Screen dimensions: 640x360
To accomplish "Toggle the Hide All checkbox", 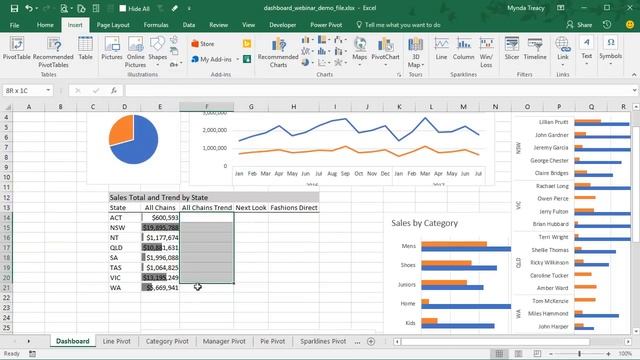I will (122, 8).
